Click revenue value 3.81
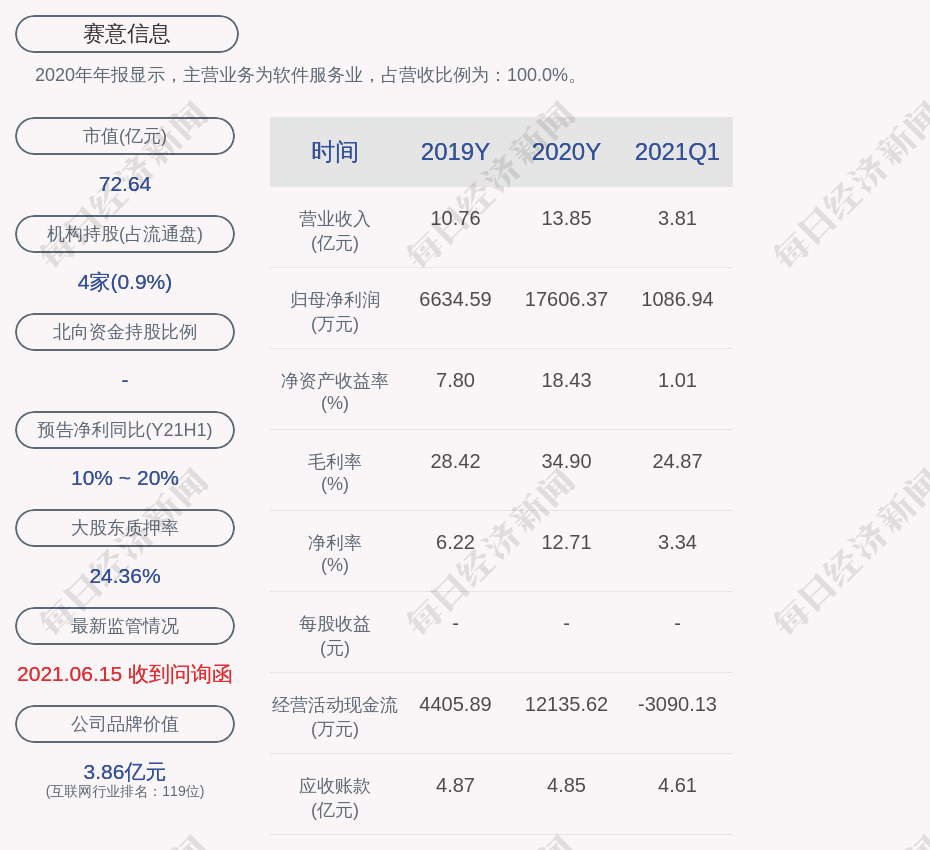This screenshot has width=930, height=850. [x=677, y=218]
